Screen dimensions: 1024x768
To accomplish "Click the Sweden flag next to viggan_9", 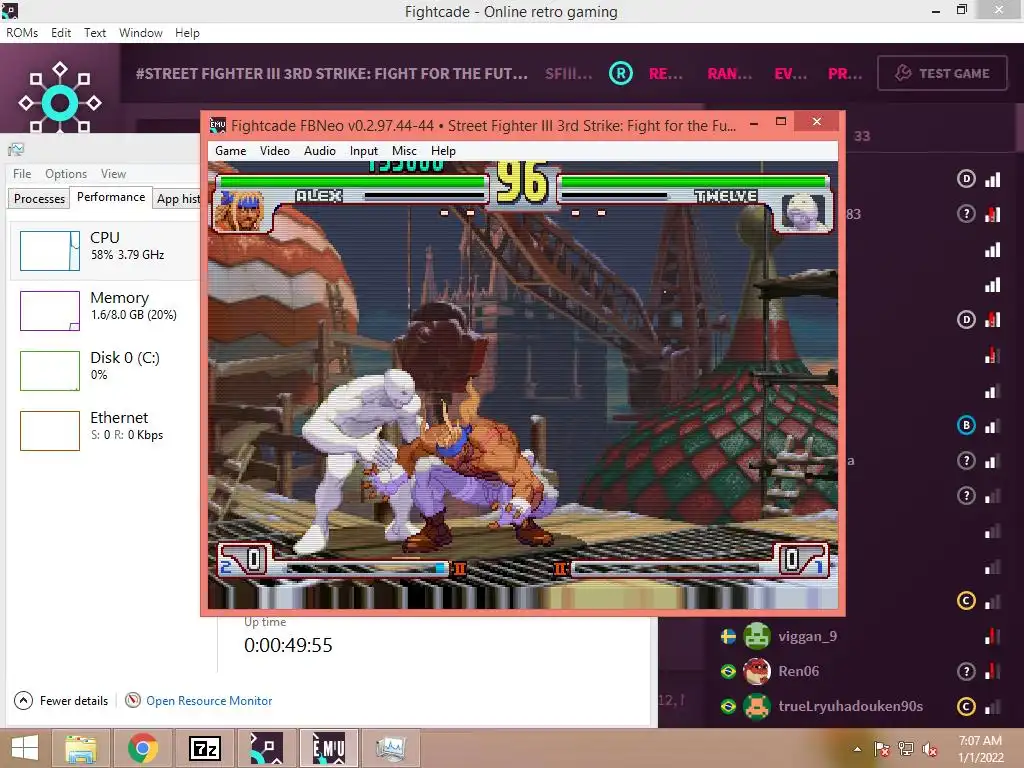I will tap(728, 636).
